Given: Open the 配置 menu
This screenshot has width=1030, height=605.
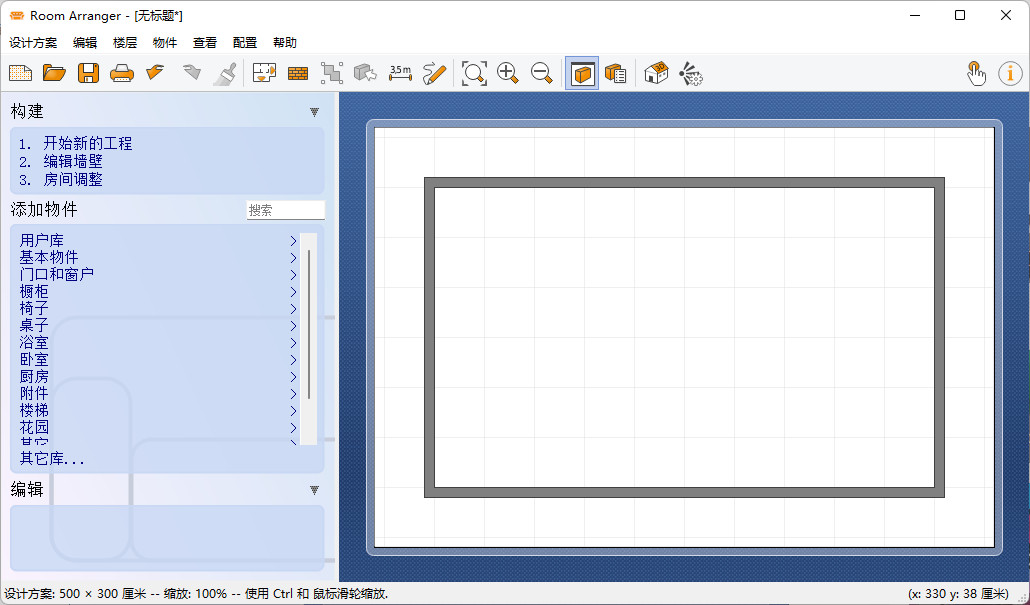Looking at the screenshot, I should [x=245, y=43].
